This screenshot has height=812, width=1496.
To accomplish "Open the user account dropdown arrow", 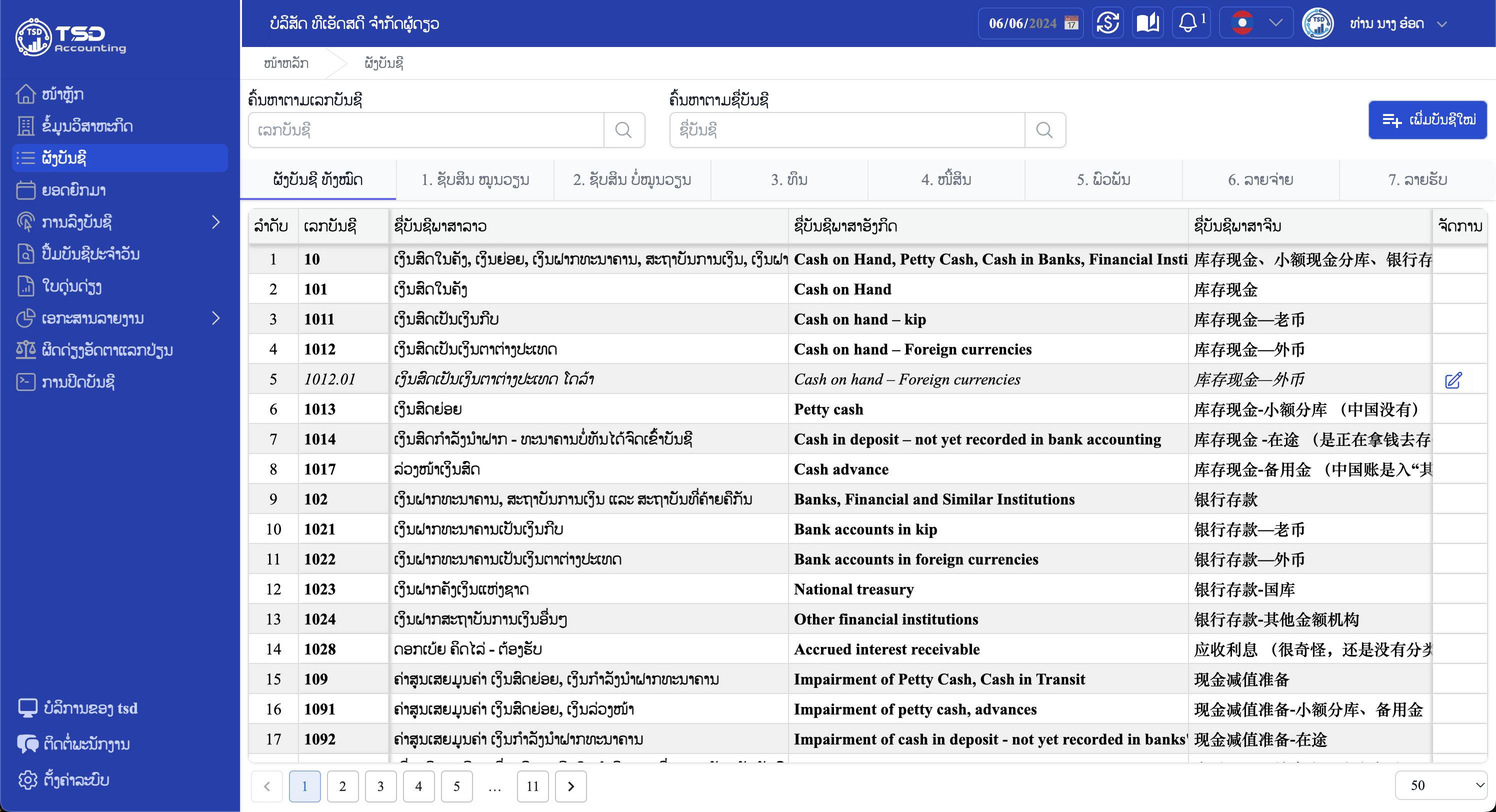I will [1441, 24].
